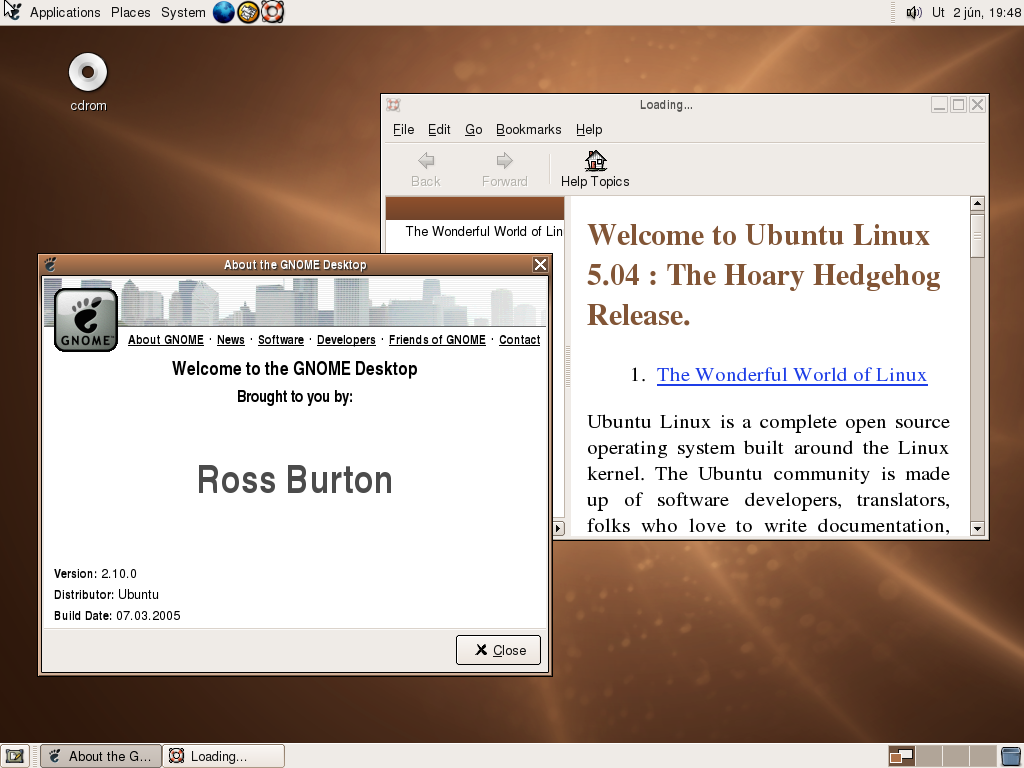Switch to About the G... taskbar window

coord(101,756)
